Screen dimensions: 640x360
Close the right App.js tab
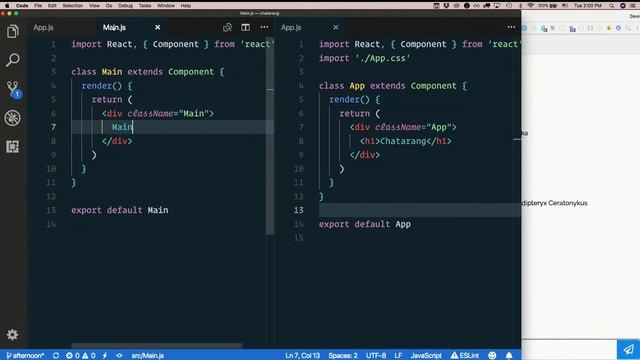click(336, 27)
